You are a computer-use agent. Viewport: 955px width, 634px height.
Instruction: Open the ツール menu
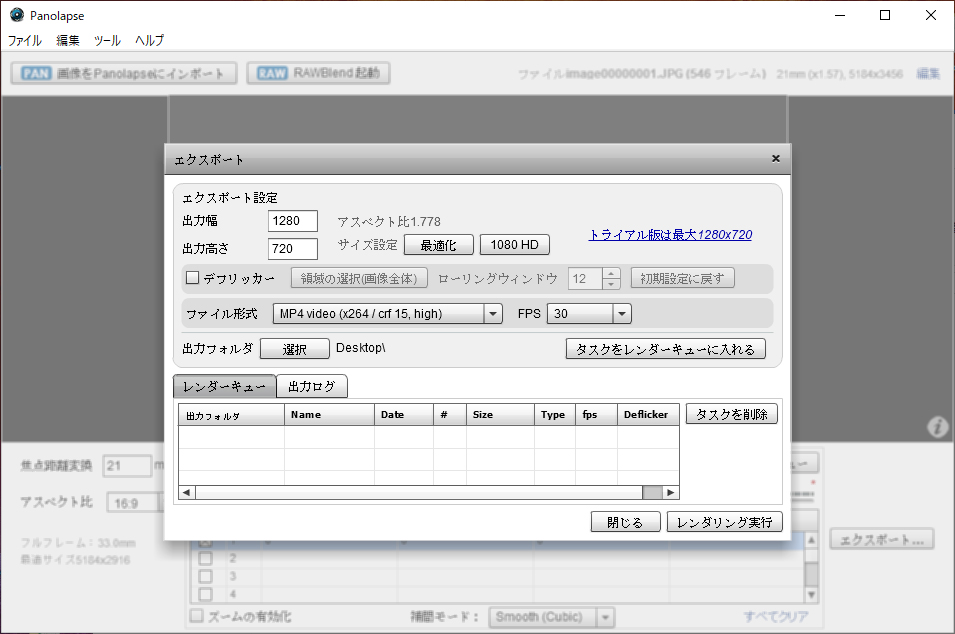tap(107, 41)
